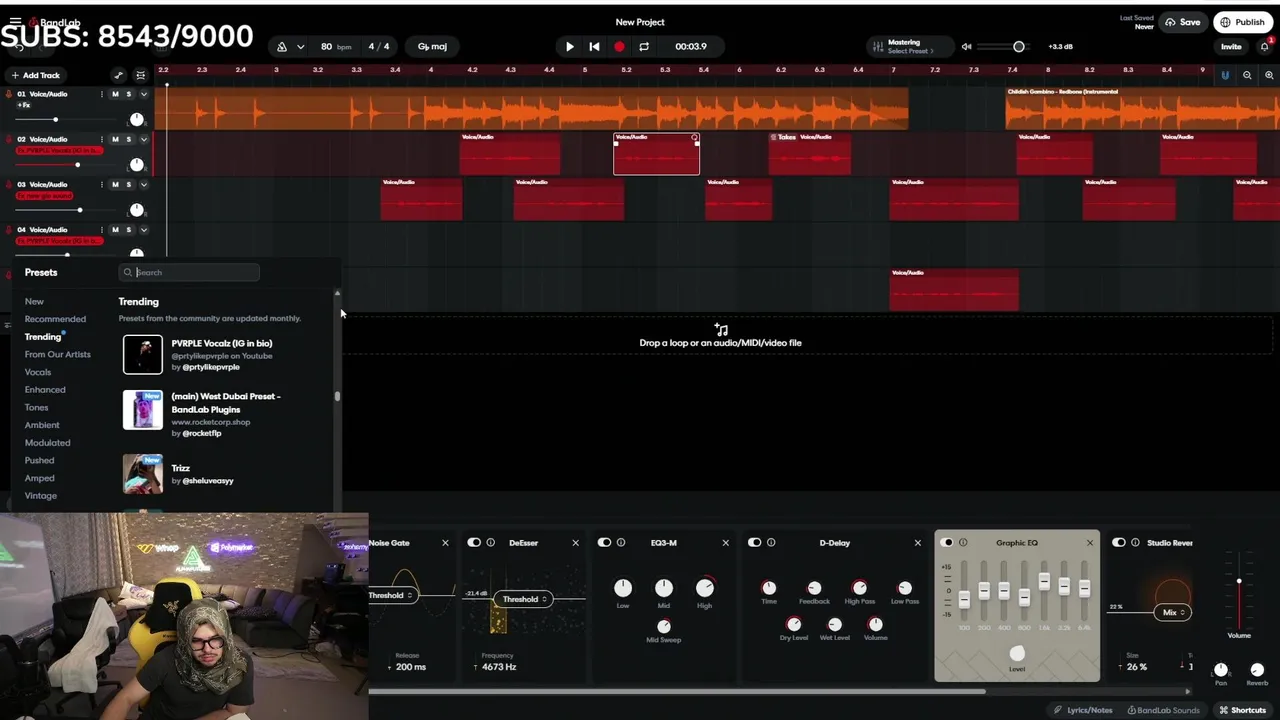Image resolution: width=1280 pixels, height=720 pixels.
Task: Open the Shortcuts panel
Action: (x=1241, y=710)
